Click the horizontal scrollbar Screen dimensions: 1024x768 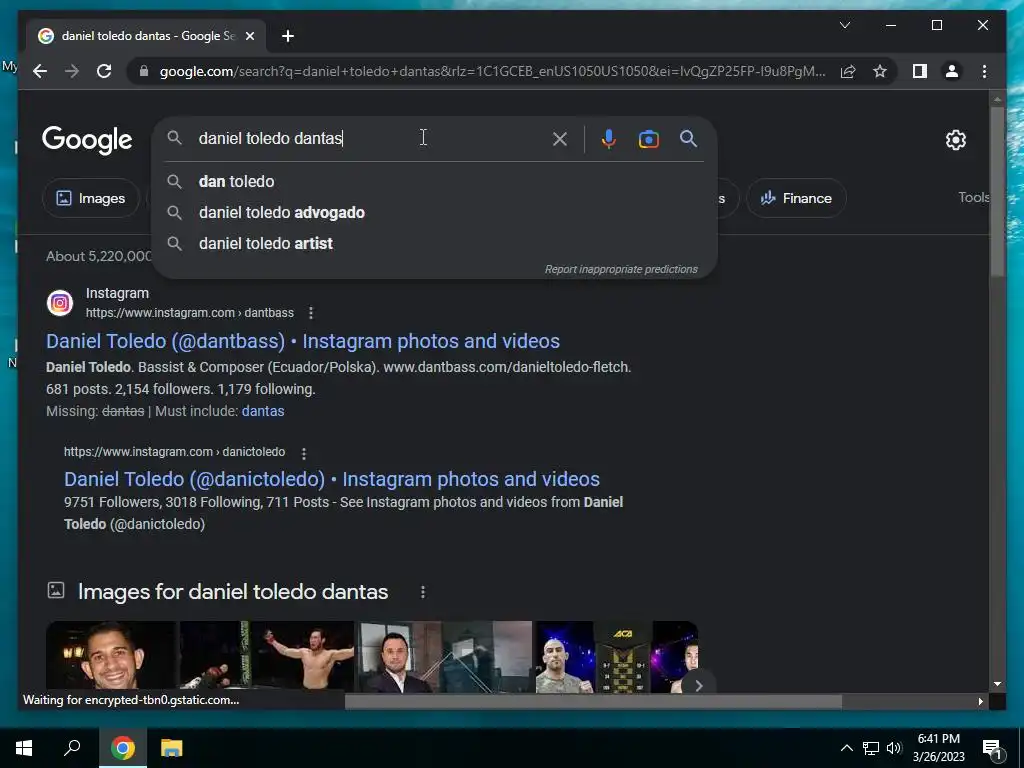click(x=593, y=702)
